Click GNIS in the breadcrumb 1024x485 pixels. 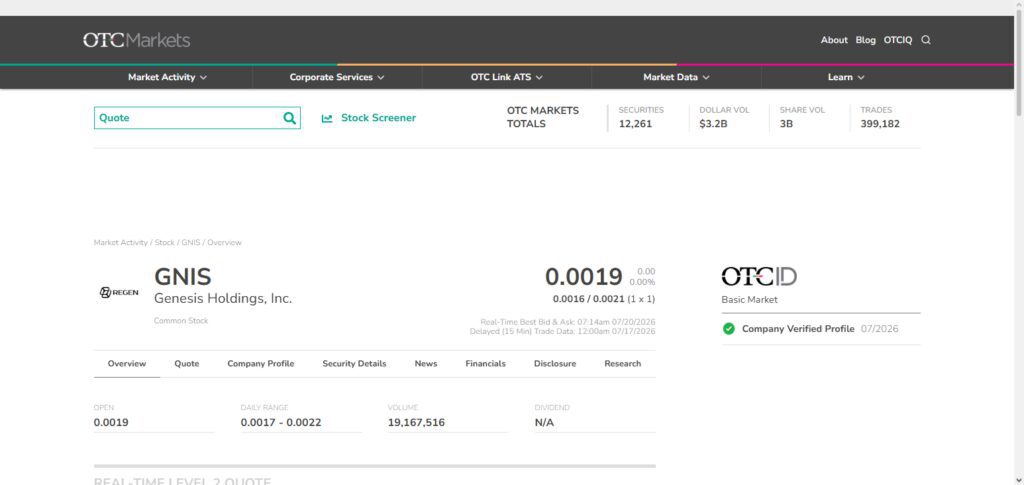[191, 242]
